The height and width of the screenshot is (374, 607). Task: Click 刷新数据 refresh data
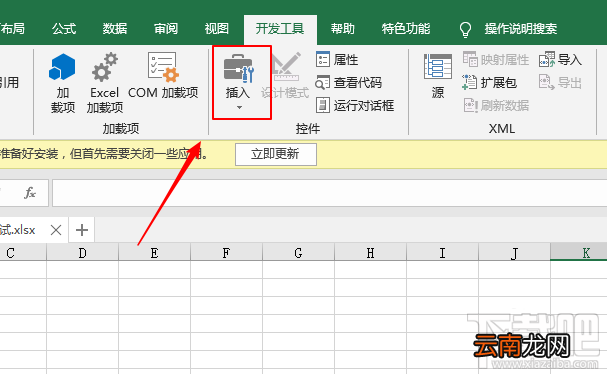pyautogui.click(x=496, y=105)
